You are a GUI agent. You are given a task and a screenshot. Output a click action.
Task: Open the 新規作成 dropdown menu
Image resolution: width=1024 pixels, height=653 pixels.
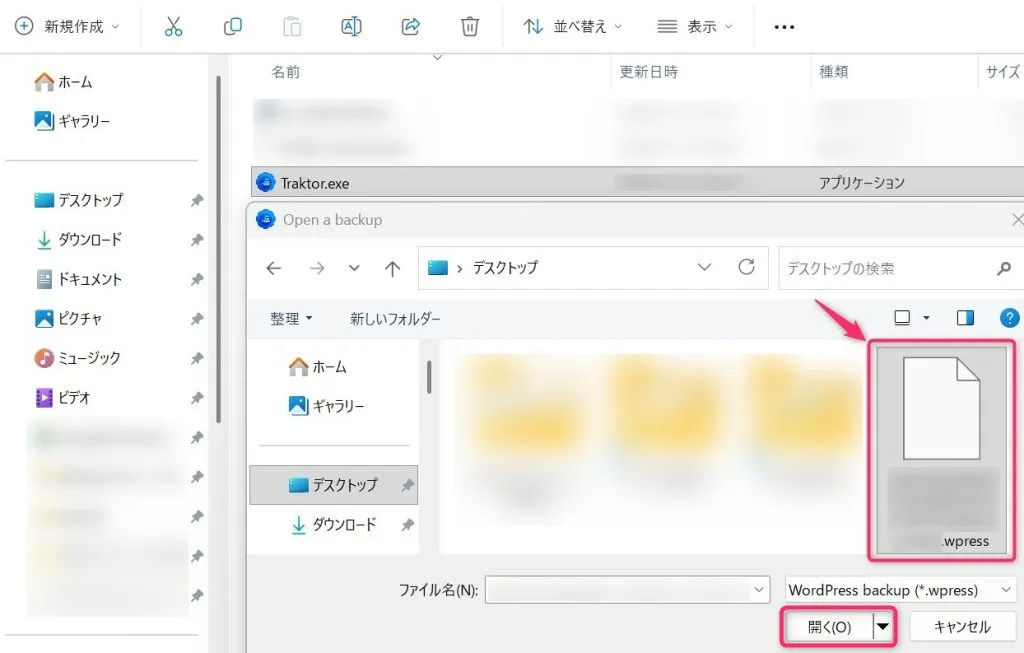point(68,27)
